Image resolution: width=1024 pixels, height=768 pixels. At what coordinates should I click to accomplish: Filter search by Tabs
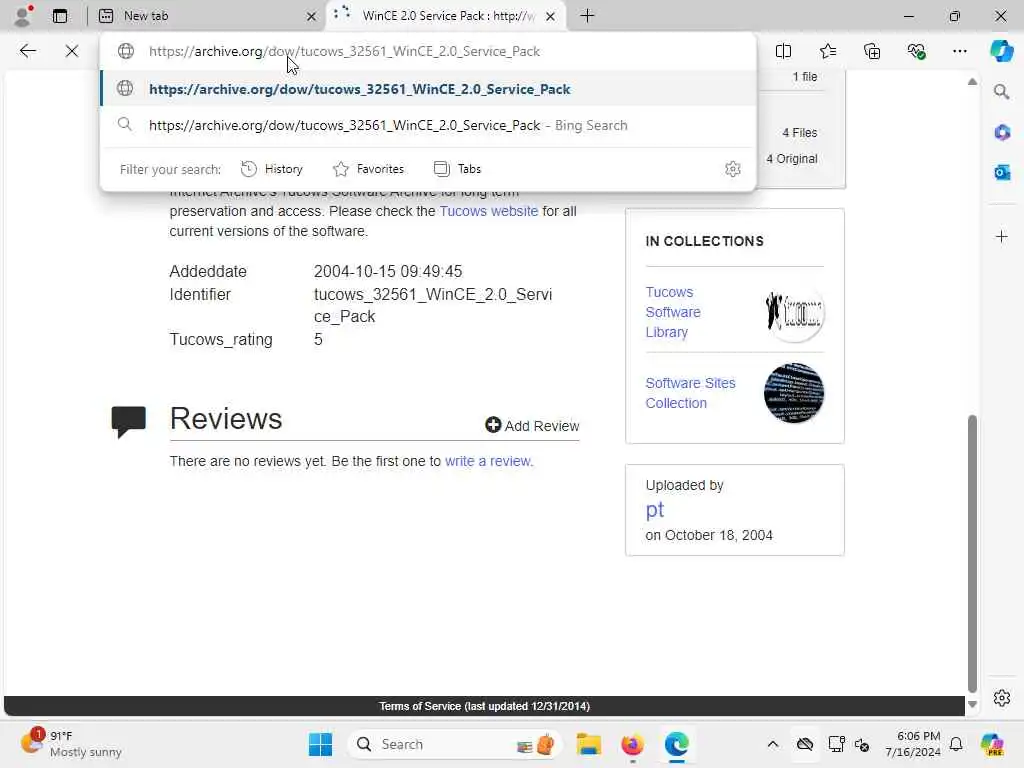(457, 169)
